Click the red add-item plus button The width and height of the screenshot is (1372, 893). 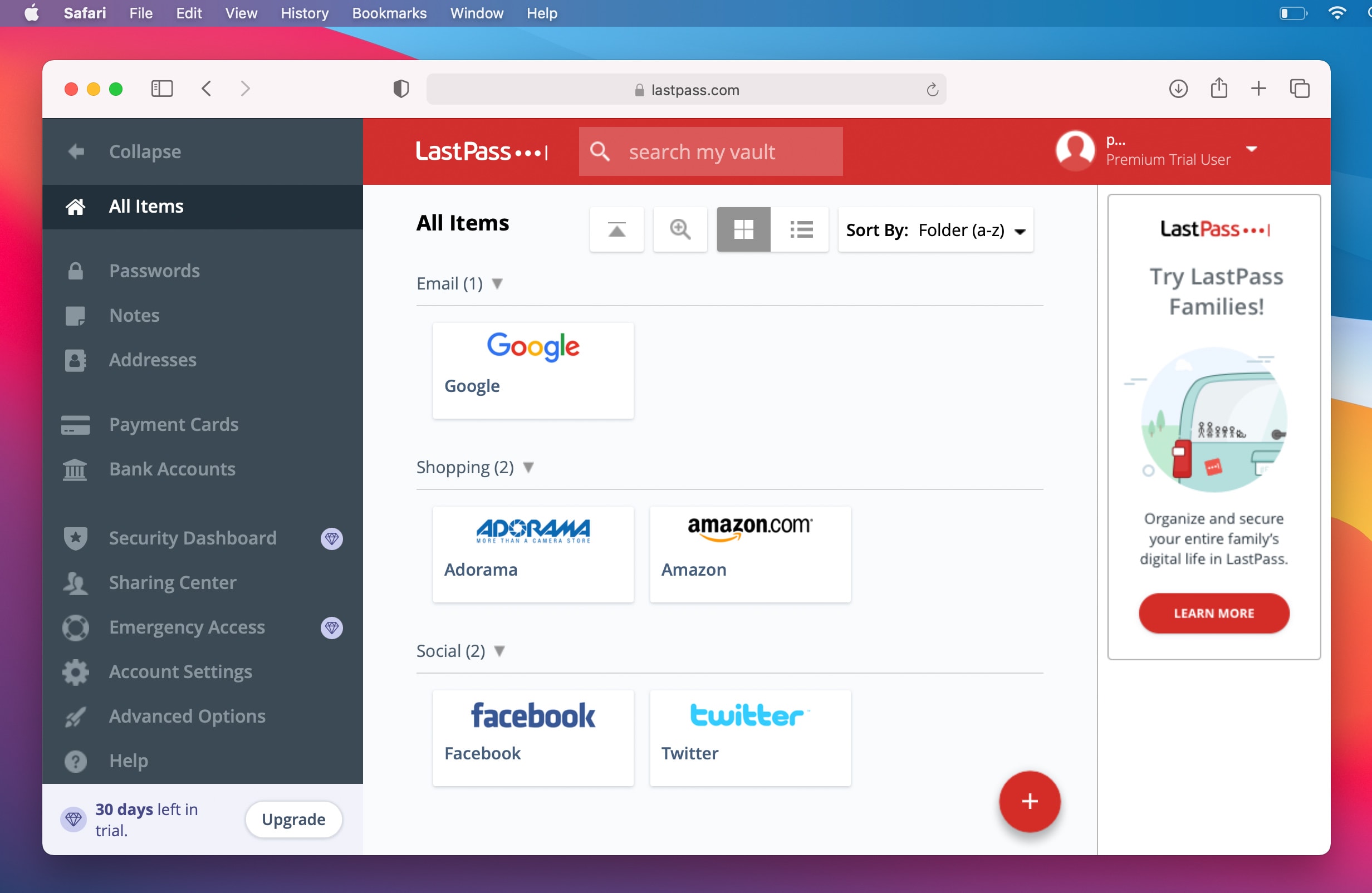pos(1029,801)
